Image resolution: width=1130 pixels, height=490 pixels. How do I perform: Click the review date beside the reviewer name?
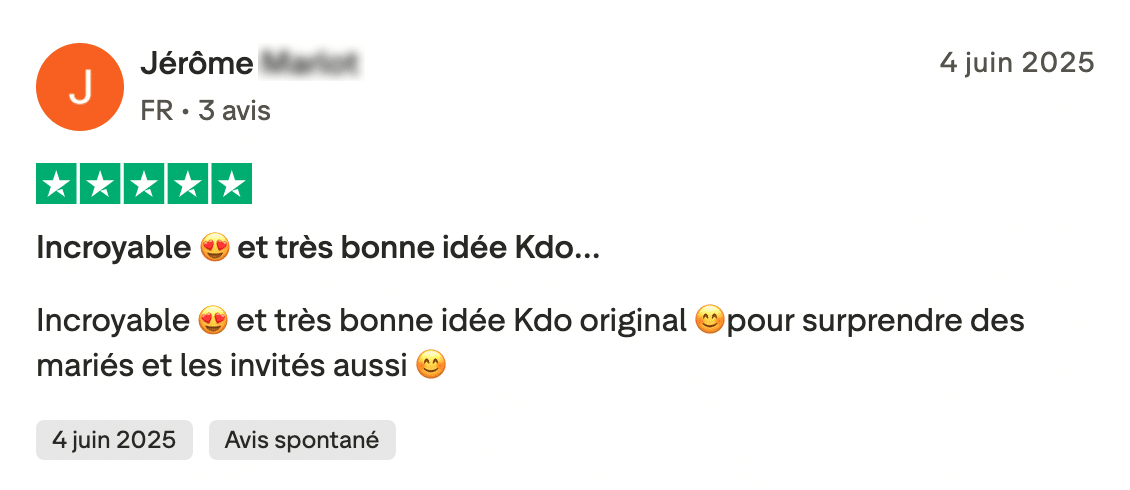point(1016,63)
